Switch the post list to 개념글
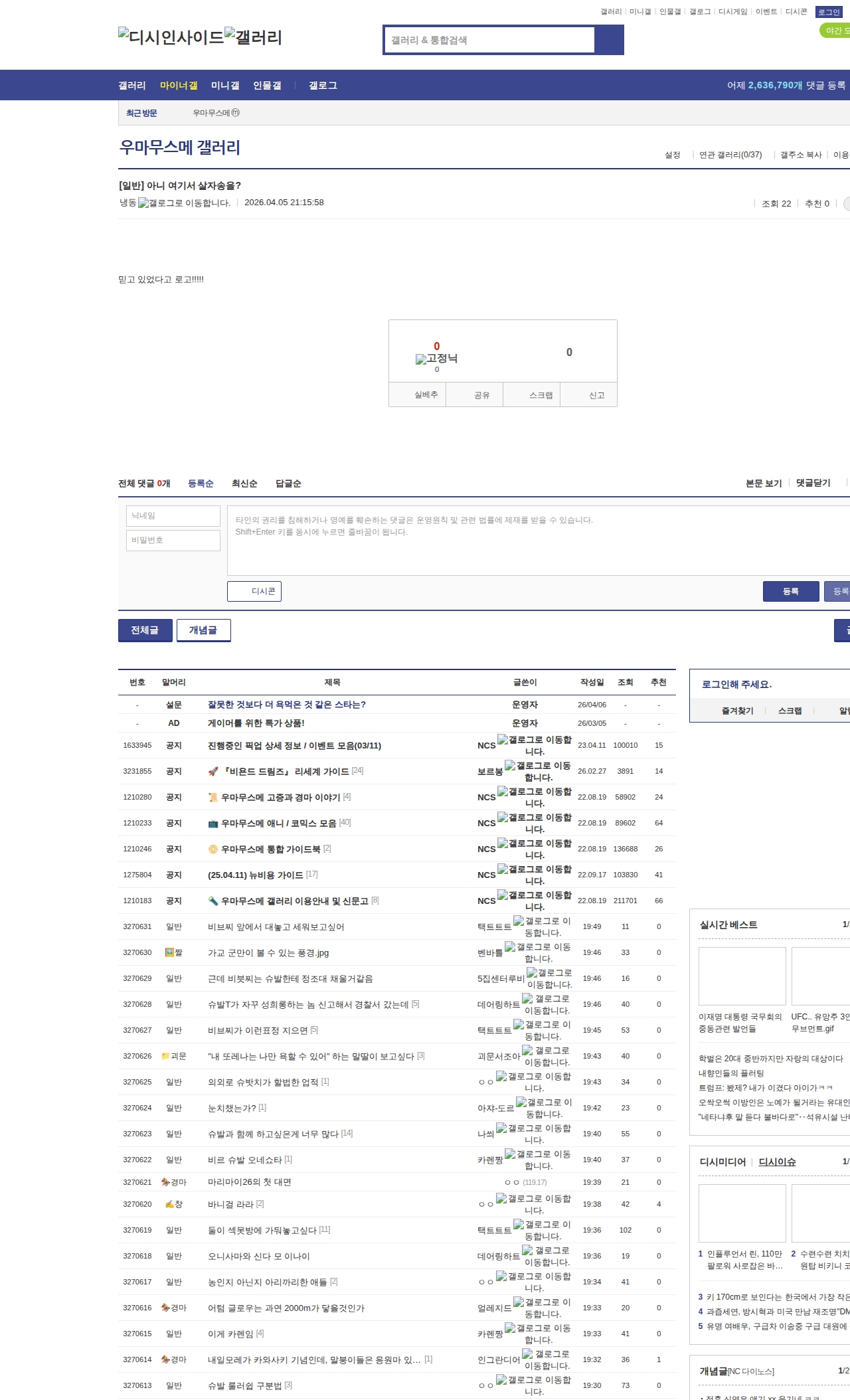The height and width of the screenshot is (1400, 850). tap(203, 630)
